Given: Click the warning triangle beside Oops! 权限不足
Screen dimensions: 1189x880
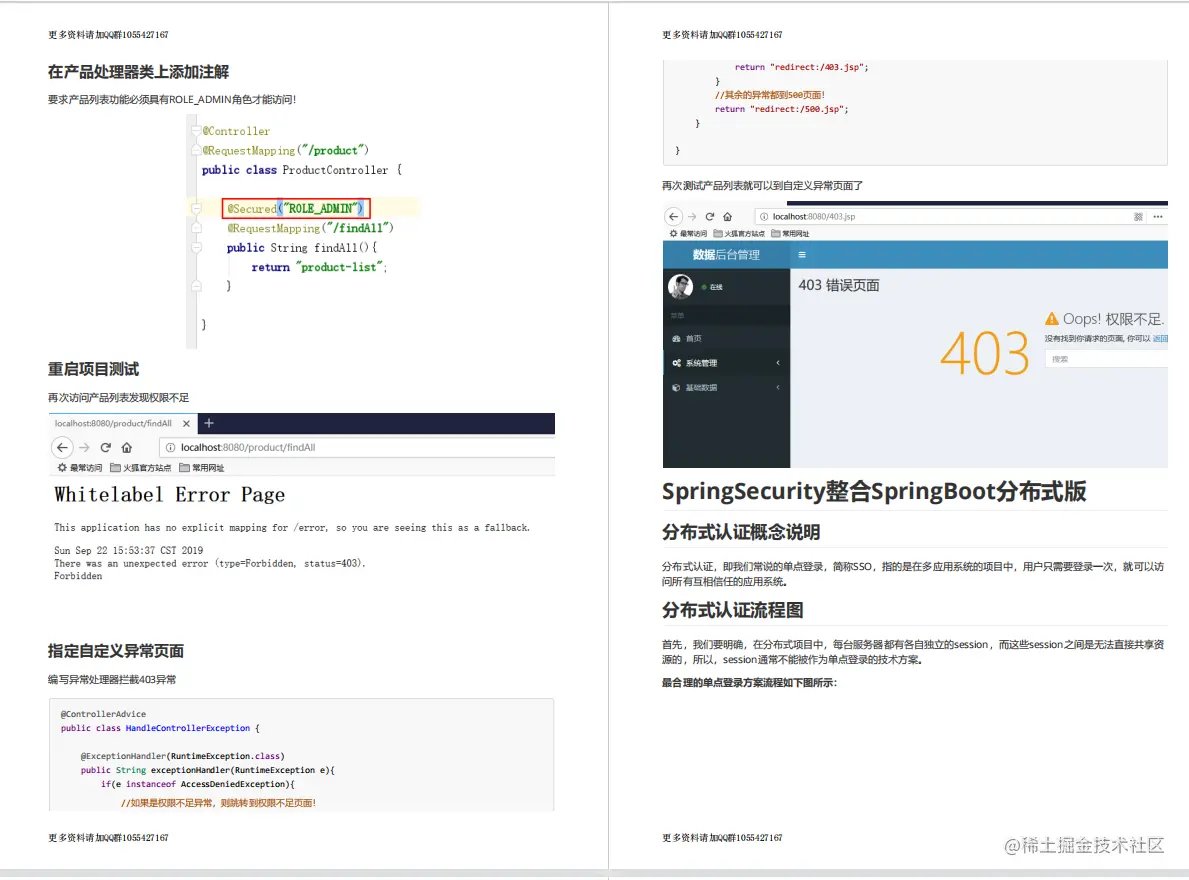Looking at the screenshot, I should click(x=1050, y=317).
